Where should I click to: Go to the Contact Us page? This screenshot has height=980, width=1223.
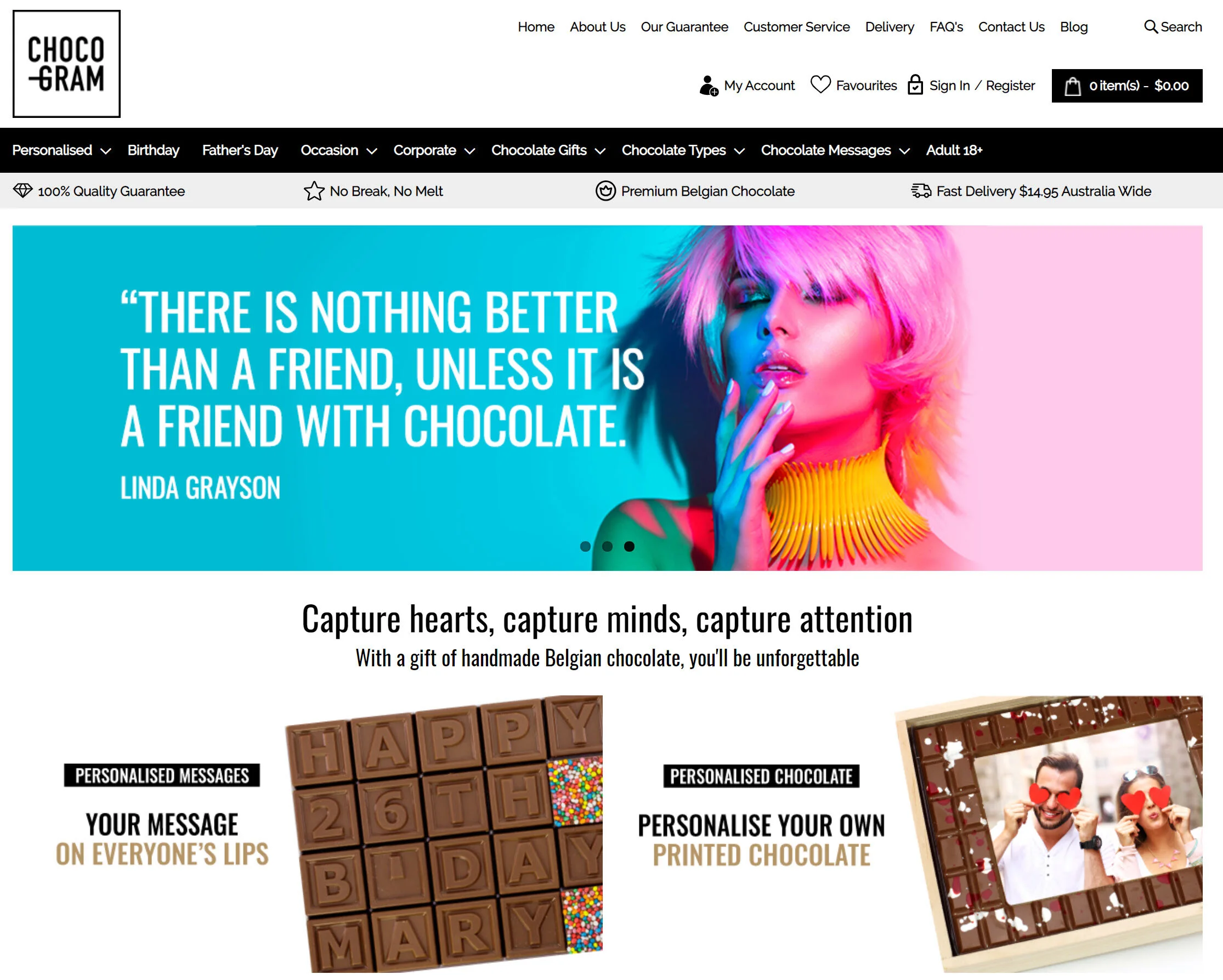tap(1011, 27)
